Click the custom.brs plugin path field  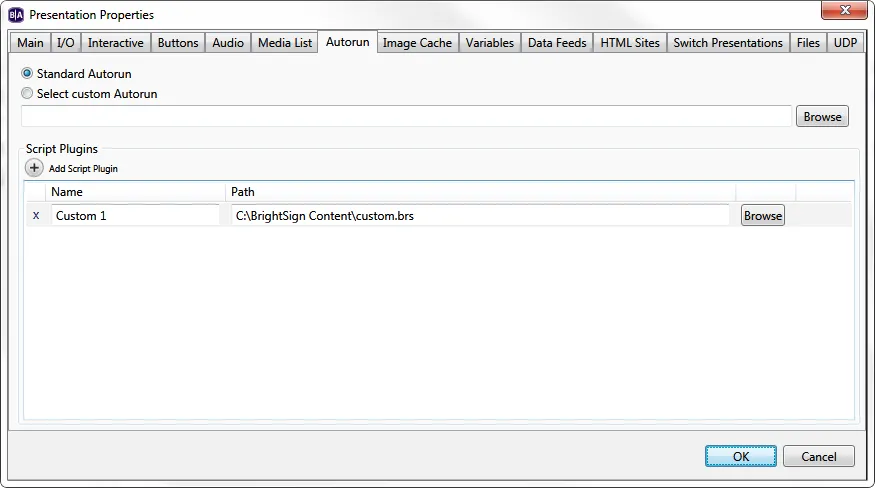[480, 216]
